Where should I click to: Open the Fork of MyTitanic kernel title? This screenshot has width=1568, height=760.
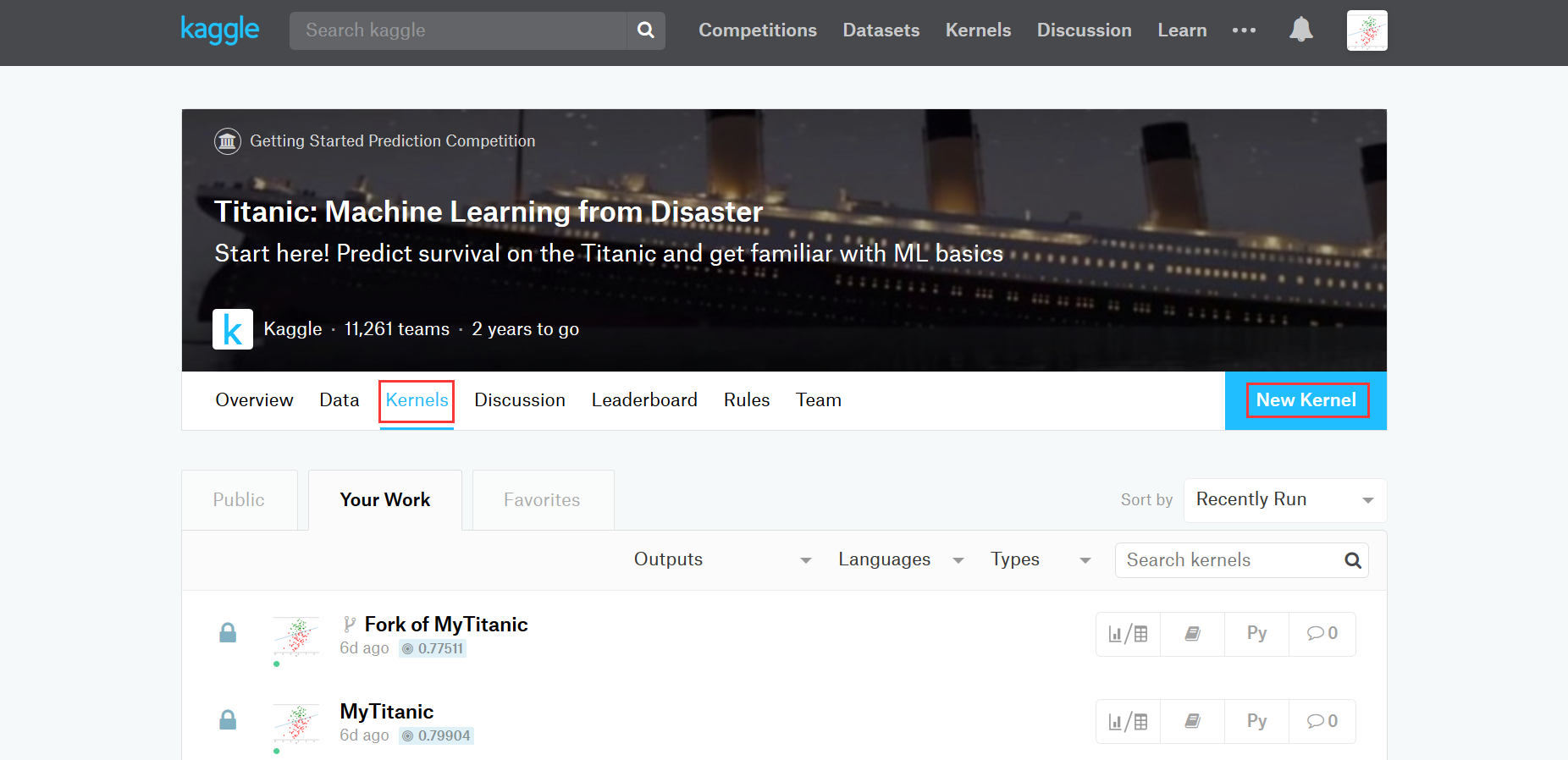(446, 625)
